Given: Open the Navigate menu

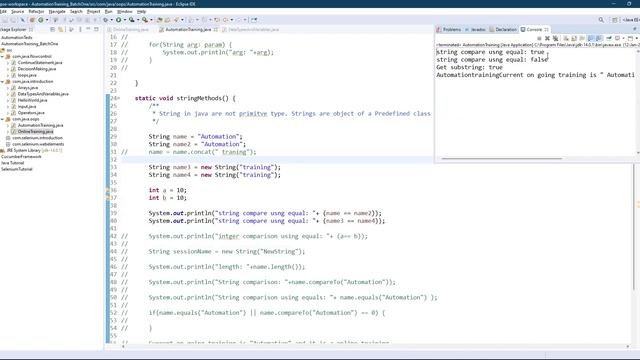Looking at the screenshot, I should pyautogui.click(x=57, y=11).
